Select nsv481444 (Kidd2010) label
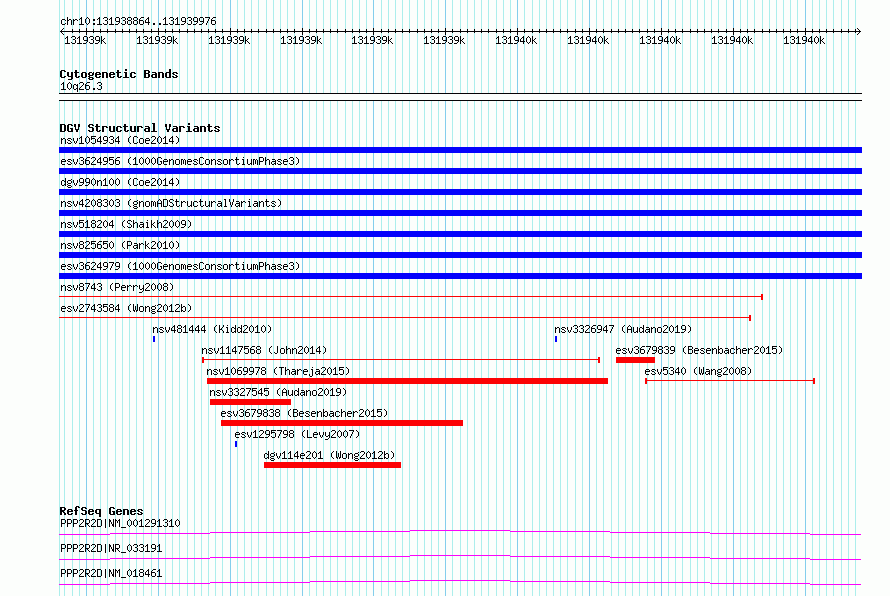This screenshot has height=596, width=890. (x=212, y=329)
